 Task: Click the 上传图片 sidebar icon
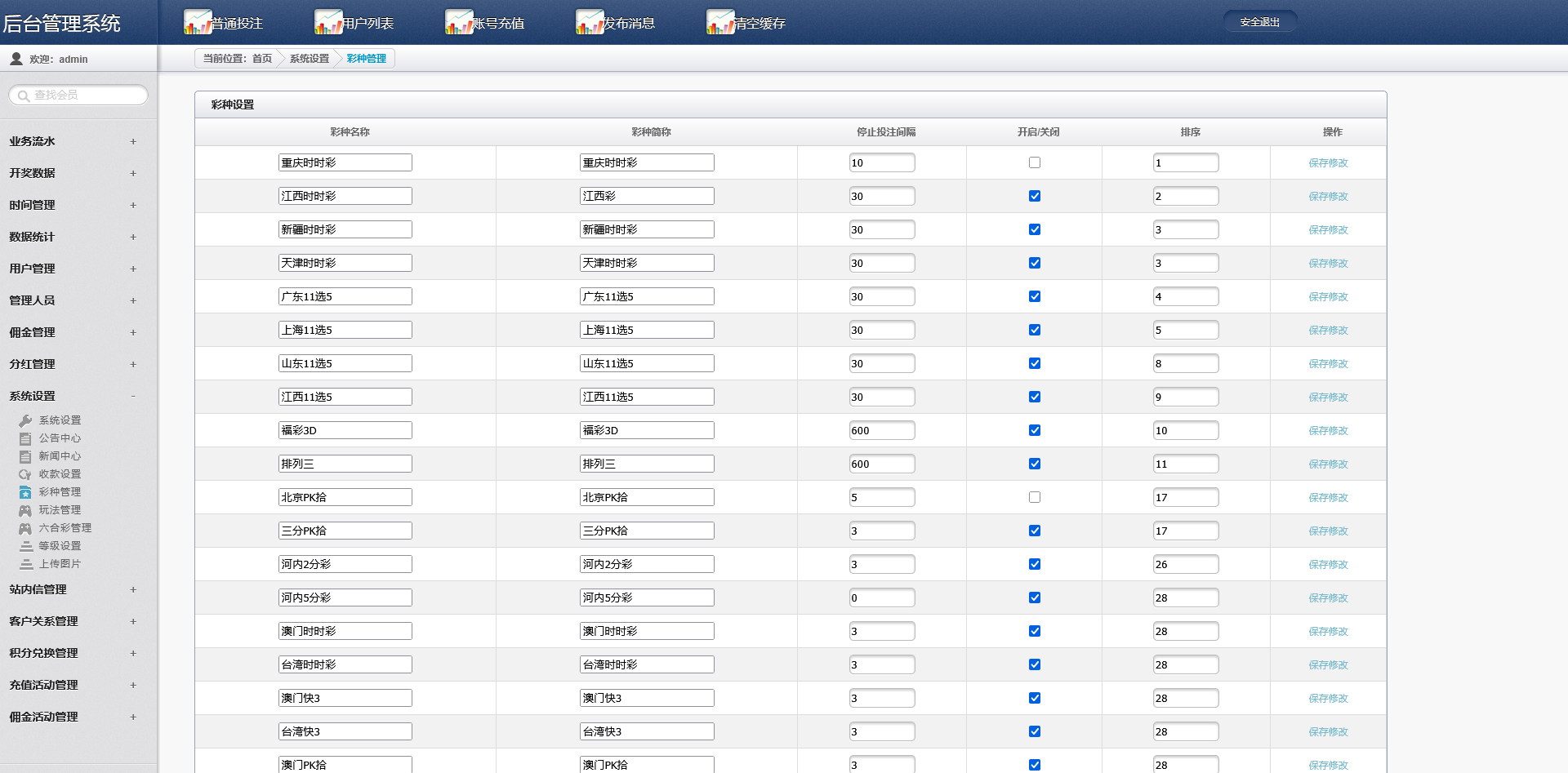[25, 564]
